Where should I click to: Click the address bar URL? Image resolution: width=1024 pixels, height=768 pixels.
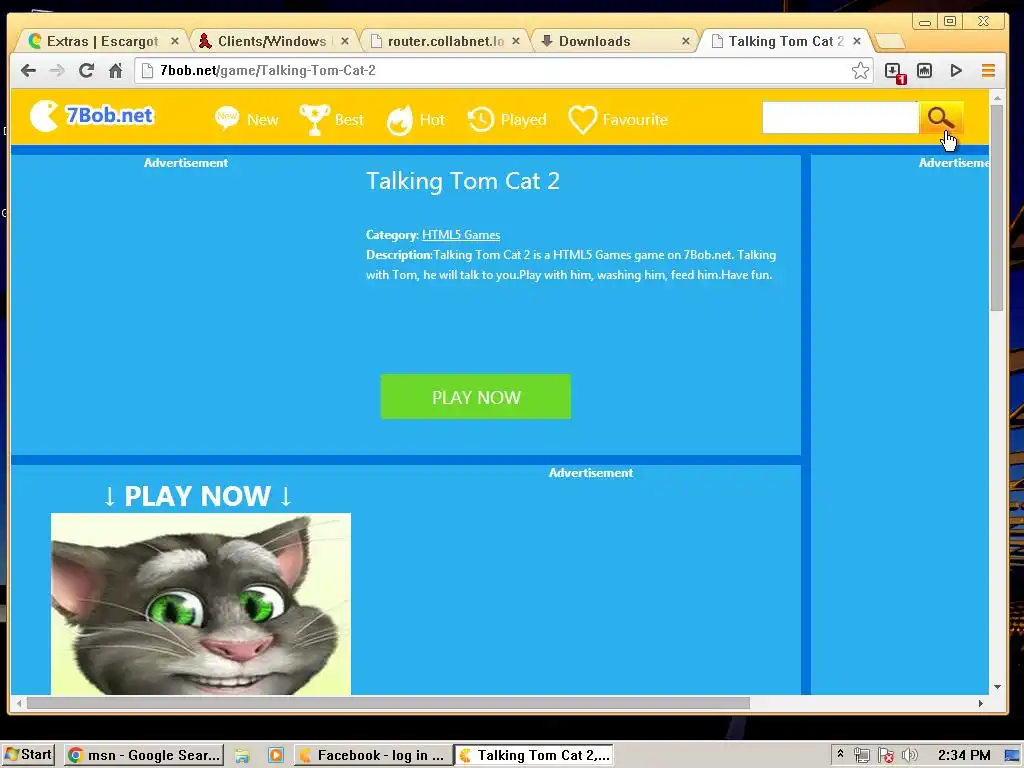268,71
